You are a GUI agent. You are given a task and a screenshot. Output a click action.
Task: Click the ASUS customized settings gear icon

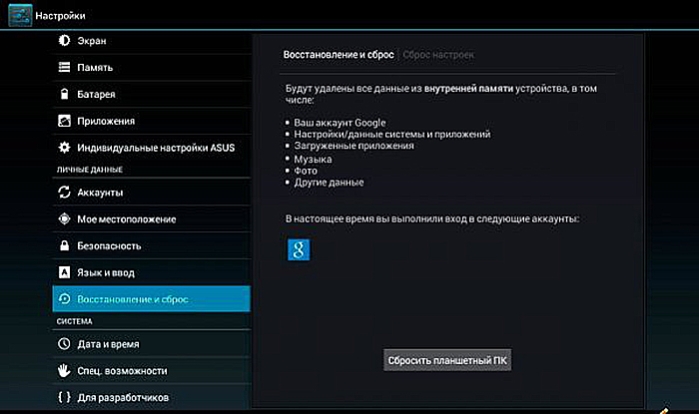(64, 148)
